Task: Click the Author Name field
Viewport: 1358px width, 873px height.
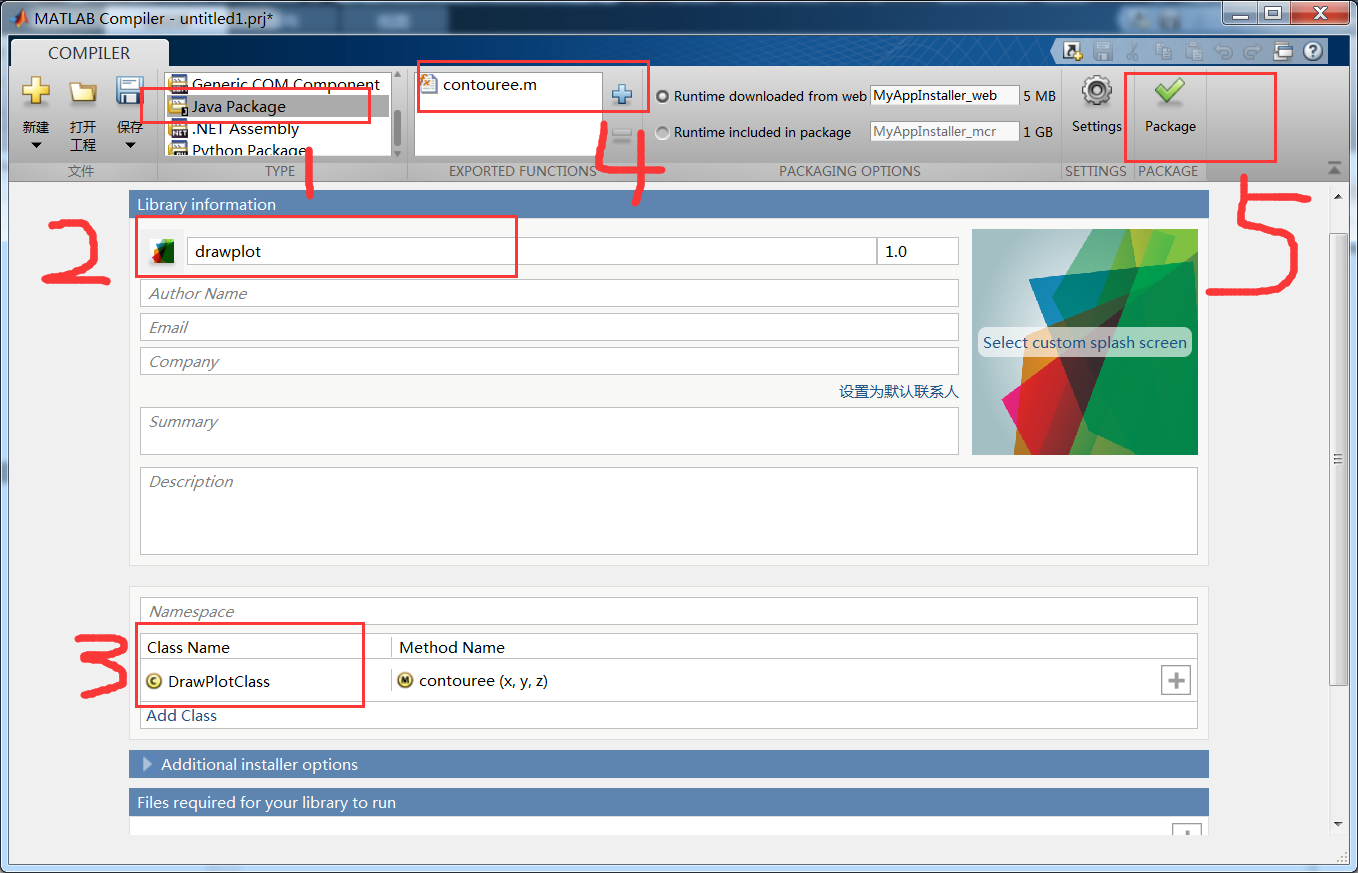Action: 549,293
